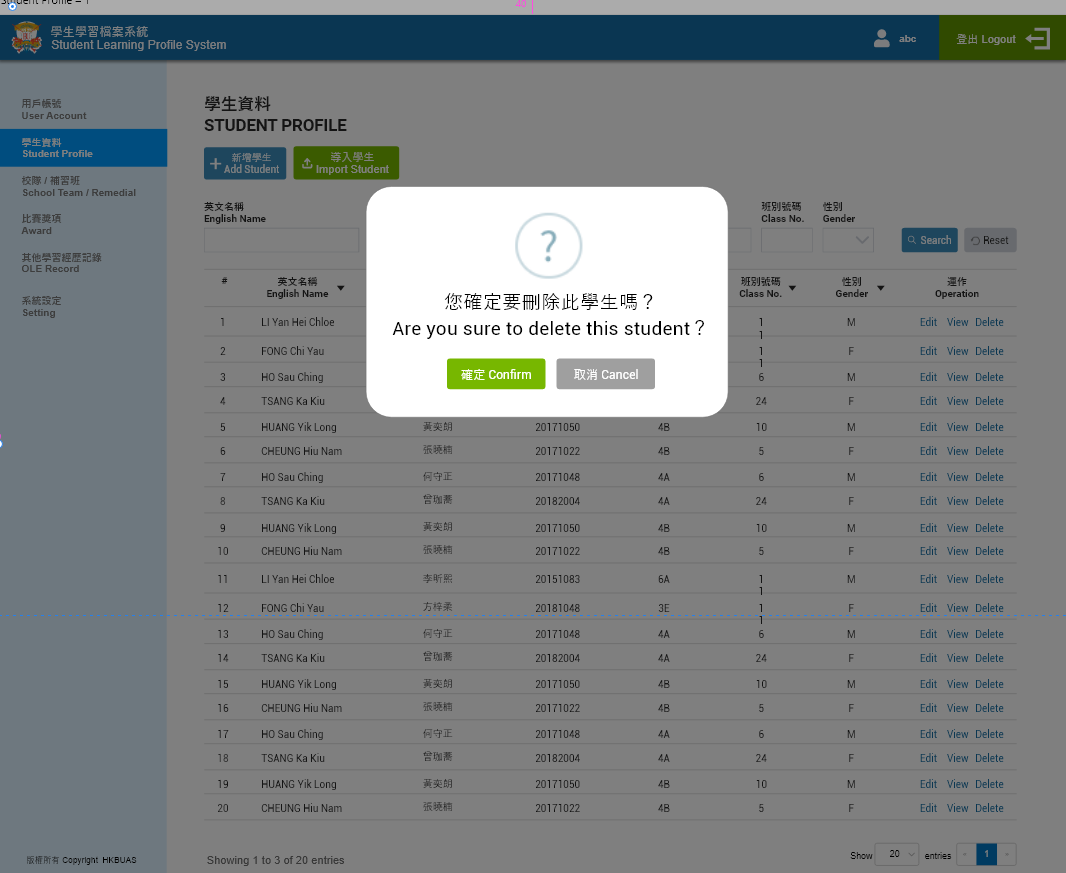Click the Reset button with undo icon

(x=989, y=240)
